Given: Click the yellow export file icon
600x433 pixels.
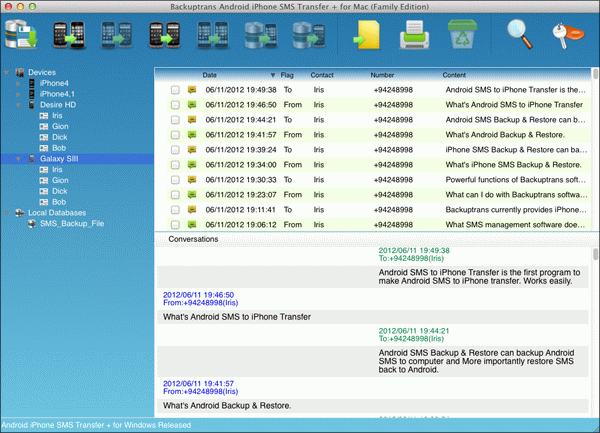Looking at the screenshot, I should pyautogui.click(x=367, y=35).
